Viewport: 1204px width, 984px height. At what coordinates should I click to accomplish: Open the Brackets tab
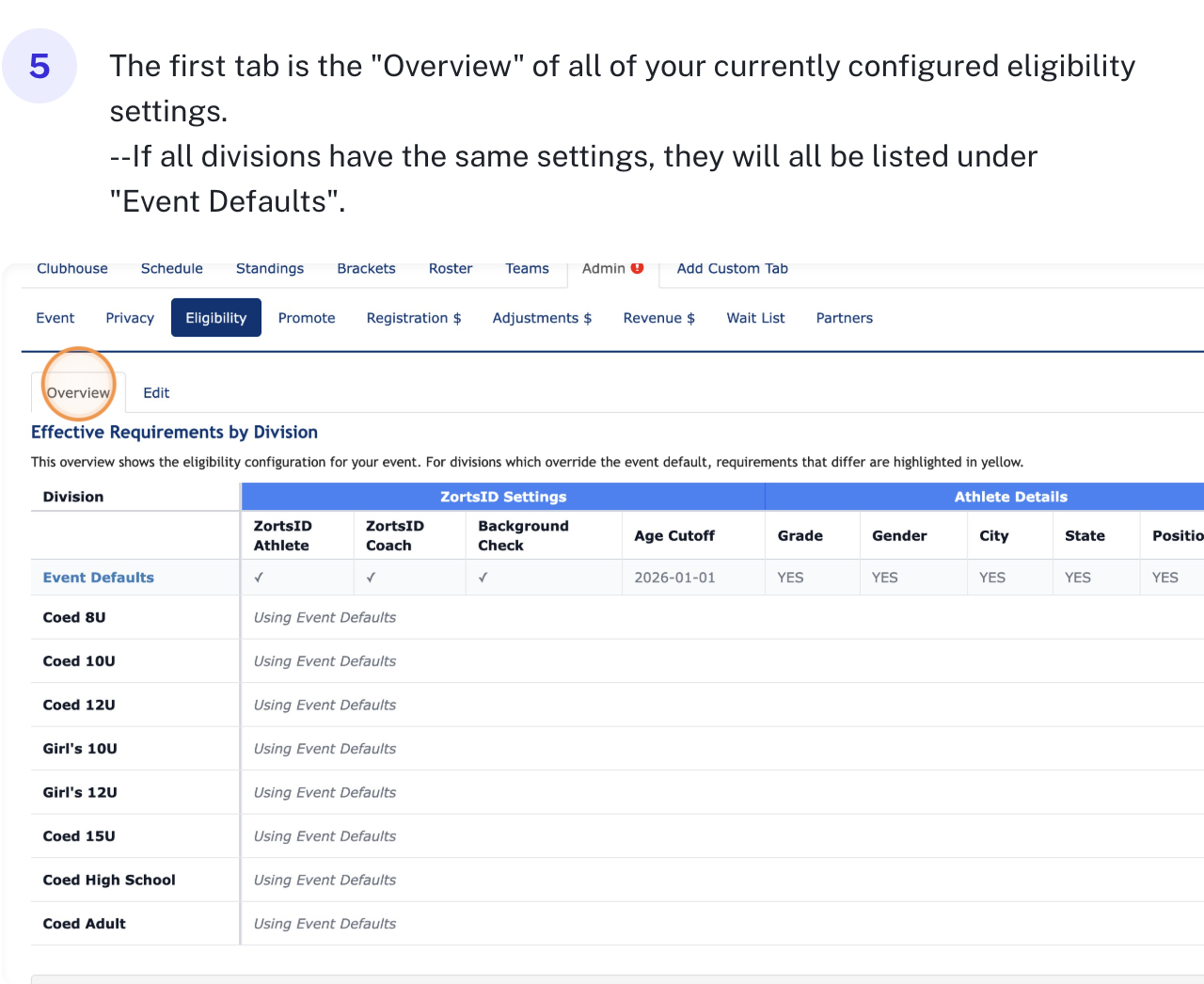366,268
